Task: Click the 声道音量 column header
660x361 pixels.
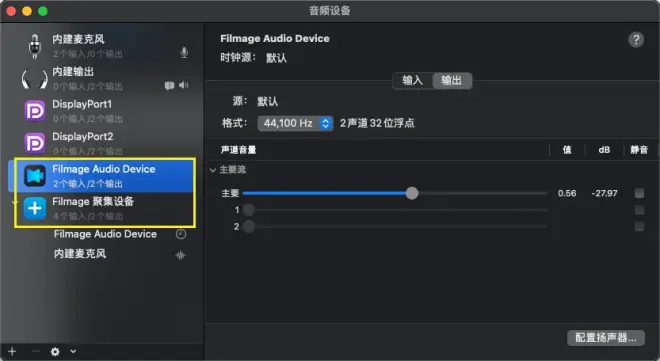Action: [238, 150]
